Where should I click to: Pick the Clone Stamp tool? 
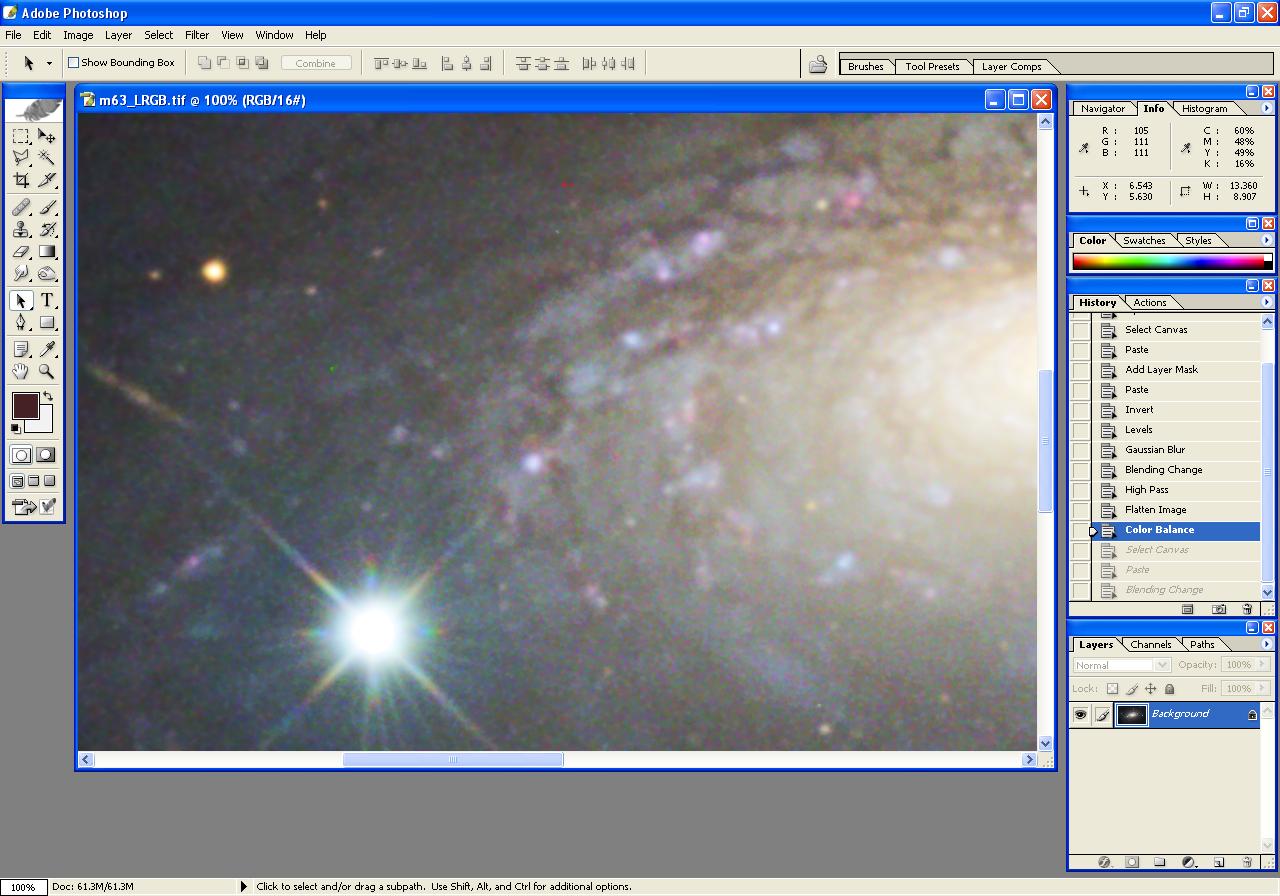(x=21, y=229)
